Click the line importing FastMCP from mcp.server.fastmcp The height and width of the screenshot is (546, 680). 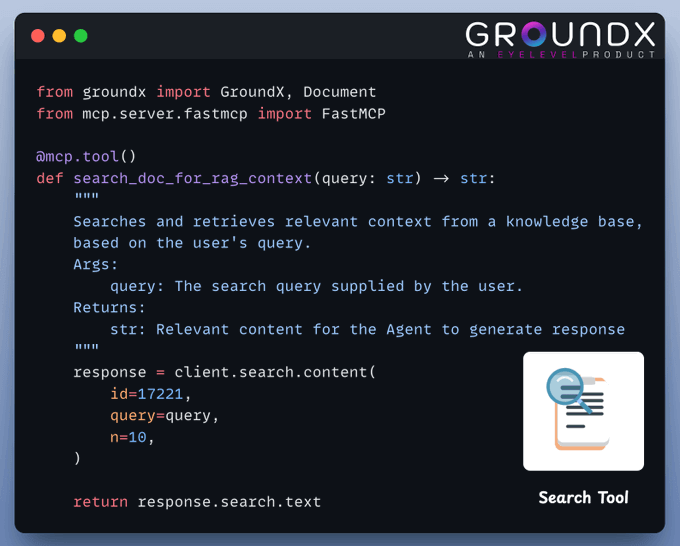211,114
